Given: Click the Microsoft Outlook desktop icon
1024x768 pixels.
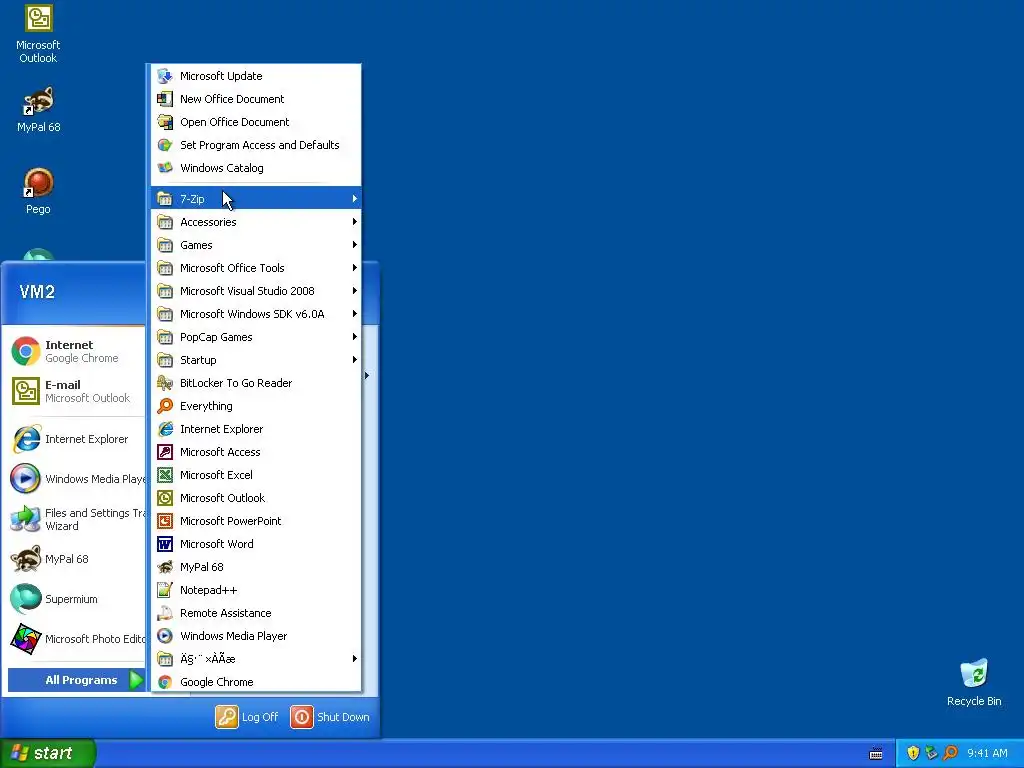Looking at the screenshot, I should pyautogui.click(x=38, y=34).
